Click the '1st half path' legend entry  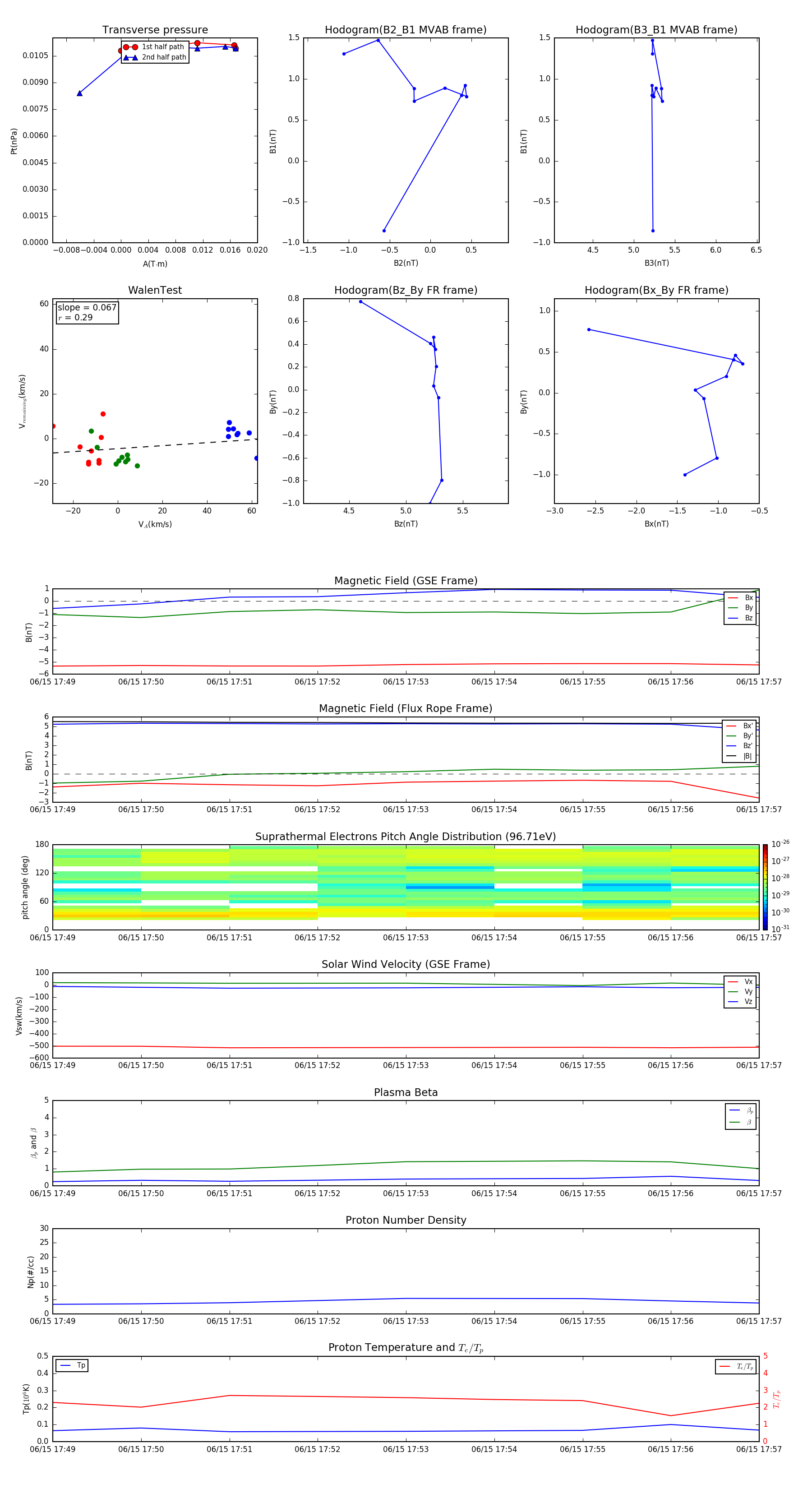tap(154, 47)
